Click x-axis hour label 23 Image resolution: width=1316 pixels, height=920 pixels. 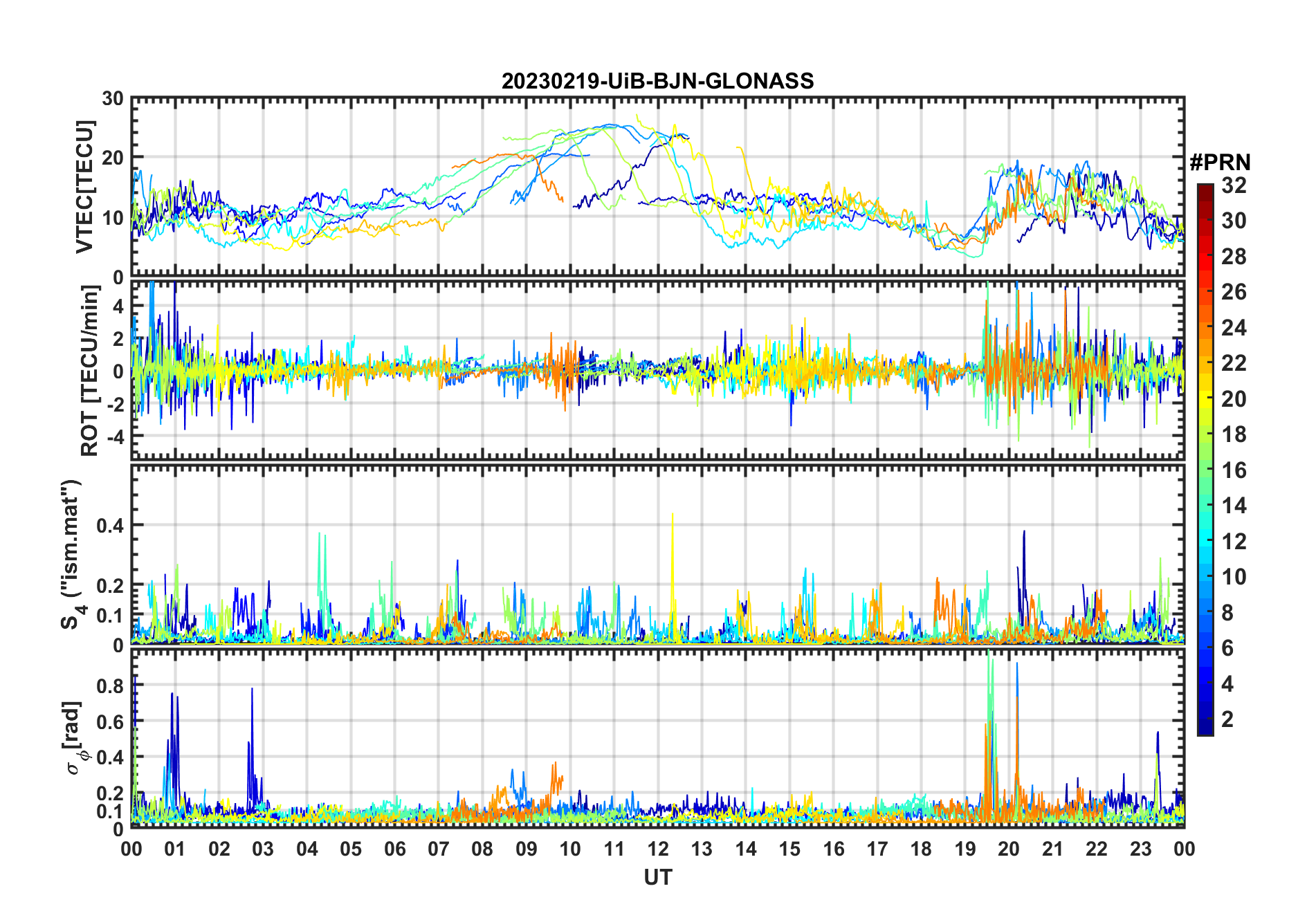(x=1141, y=849)
